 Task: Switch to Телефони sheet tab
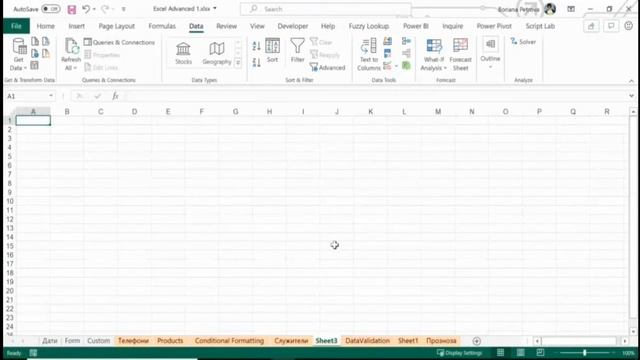[133, 340]
